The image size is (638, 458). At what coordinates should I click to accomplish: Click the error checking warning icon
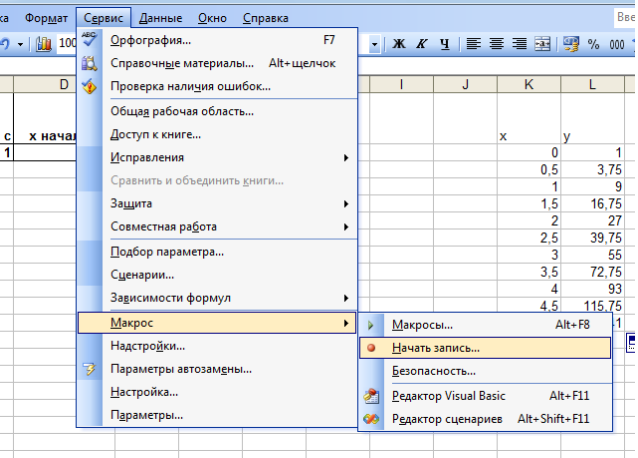(x=89, y=86)
